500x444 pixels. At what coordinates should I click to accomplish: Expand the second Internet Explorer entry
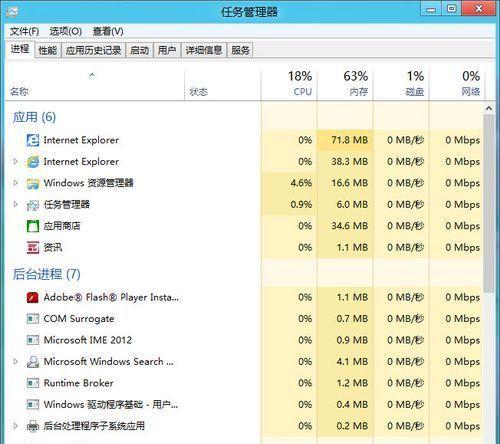point(15,162)
